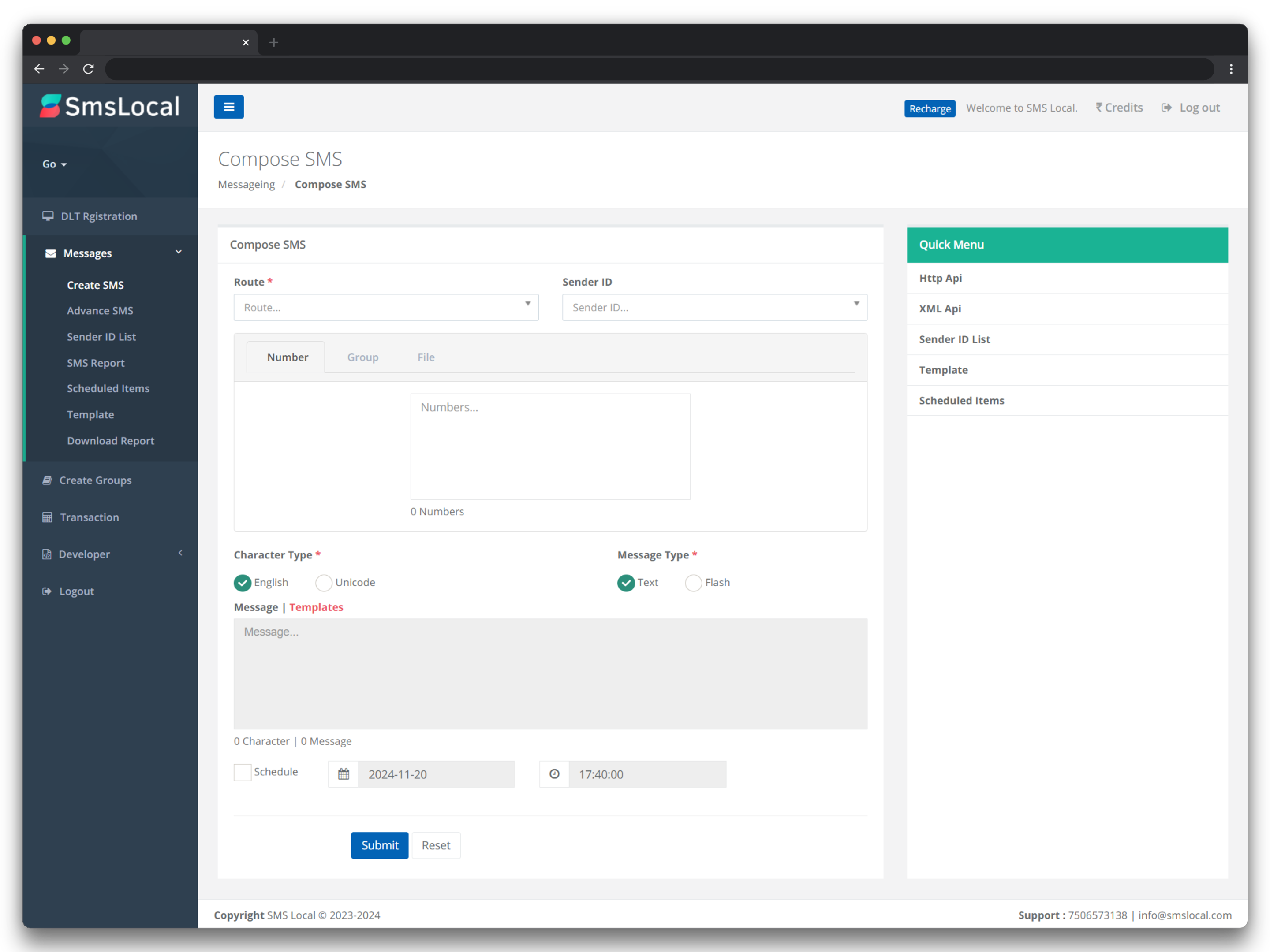Switch to the Group tab
The height and width of the screenshot is (952, 1270).
[362, 357]
